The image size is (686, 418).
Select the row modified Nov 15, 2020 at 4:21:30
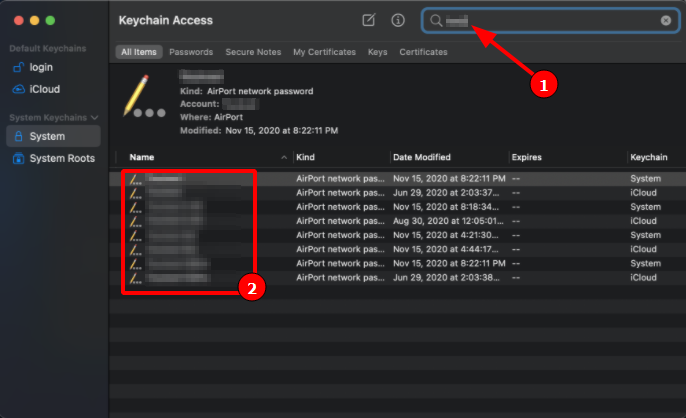pyautogui.click(x=397, y=235)
